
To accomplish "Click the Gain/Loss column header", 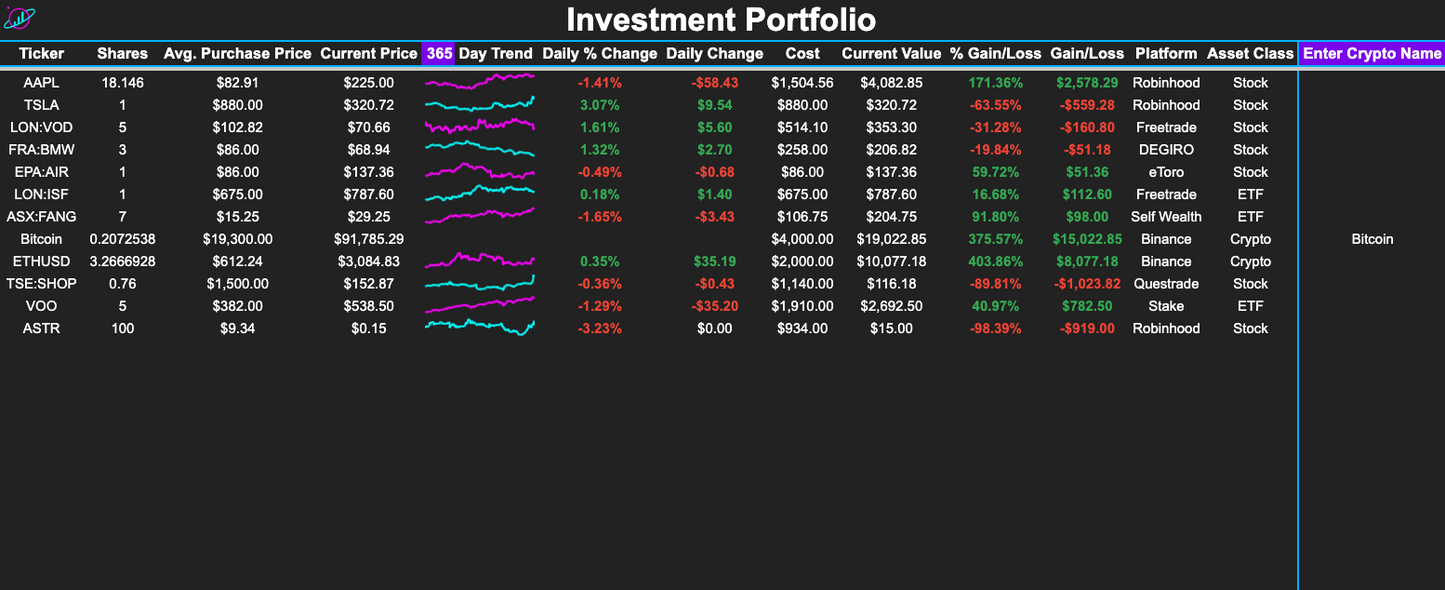I will coord(1086,53).
